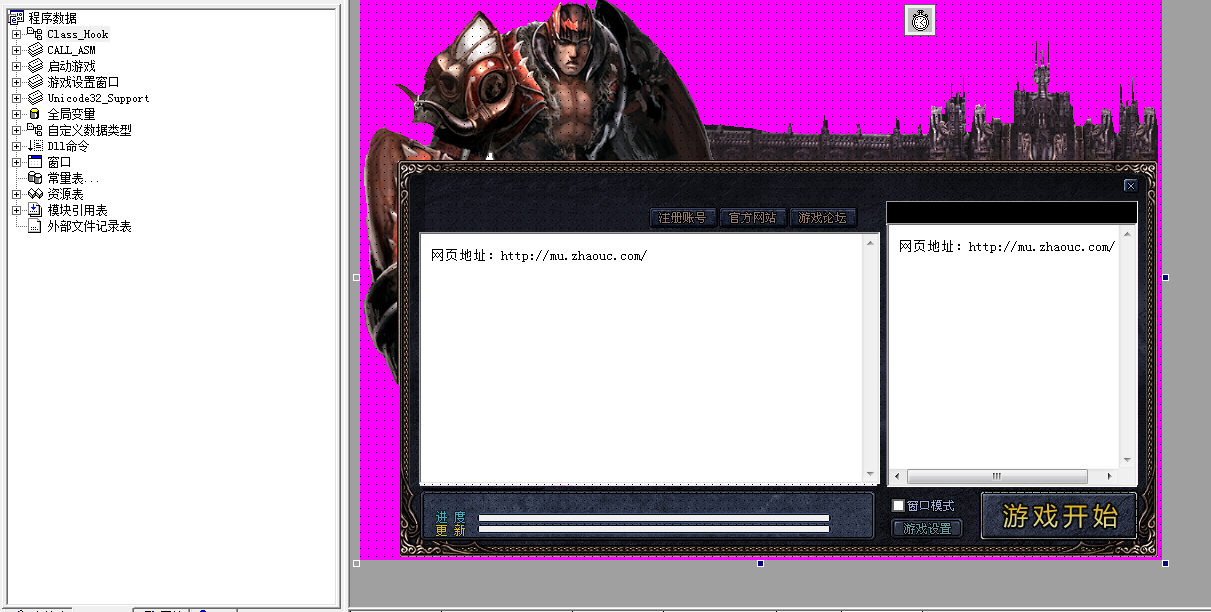Click the X close icon on the launcher form

coord(1130,185)
